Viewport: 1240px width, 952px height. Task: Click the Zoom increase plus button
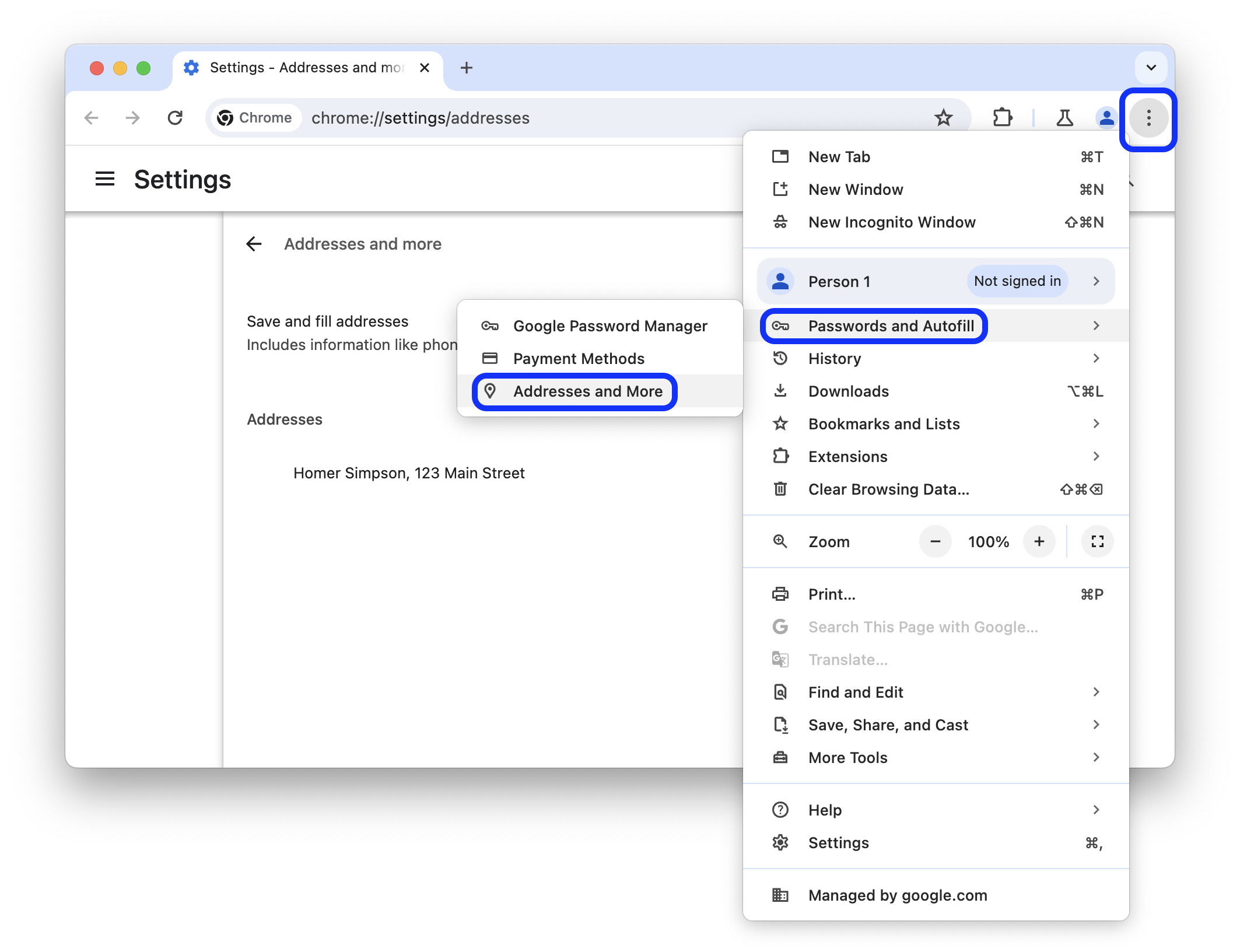(x=1041, y=542)
